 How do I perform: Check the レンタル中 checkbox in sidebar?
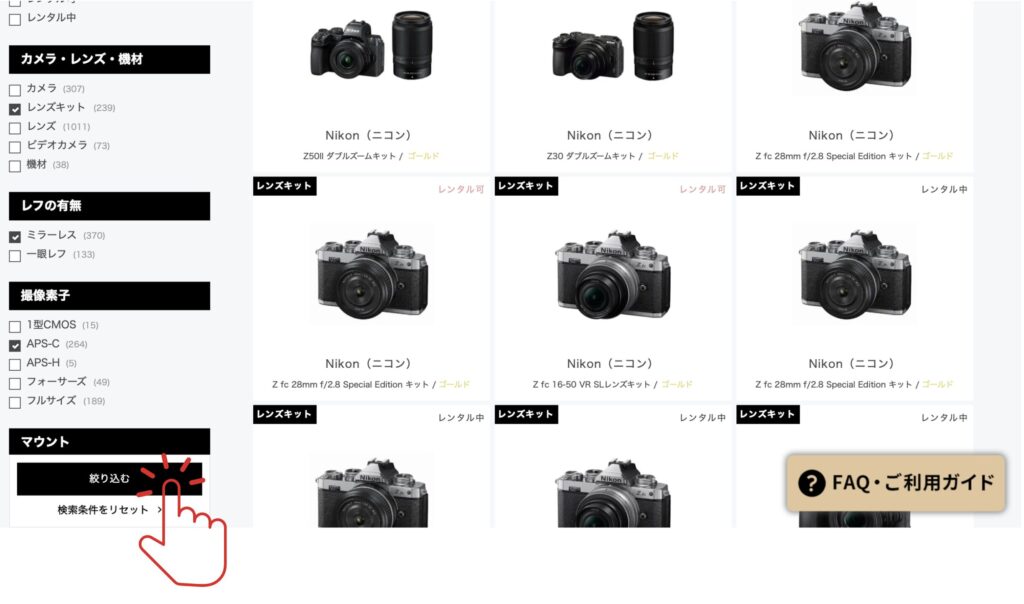[x=15, y=20]
